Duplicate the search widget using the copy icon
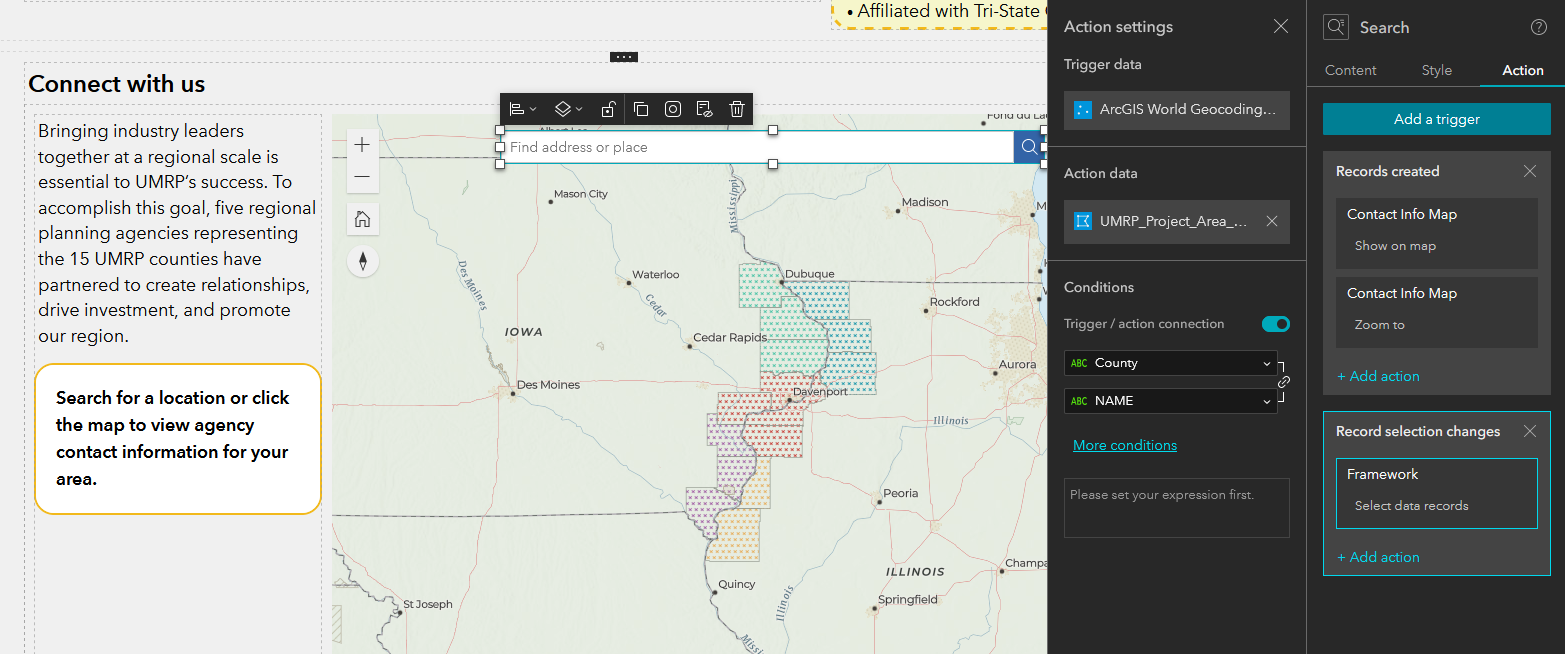This screenshot has width=1565, height=654. pyautogui.click(x=641, y=108)
